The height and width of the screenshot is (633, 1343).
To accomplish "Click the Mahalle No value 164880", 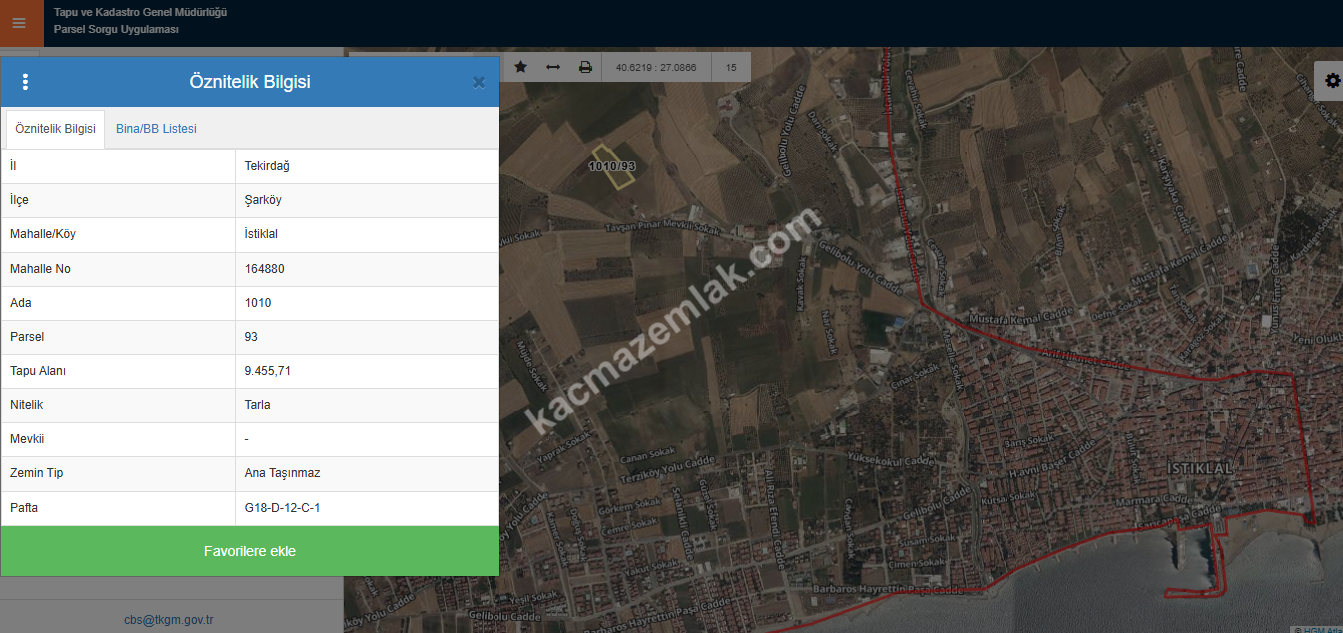I will click(264, 269).
